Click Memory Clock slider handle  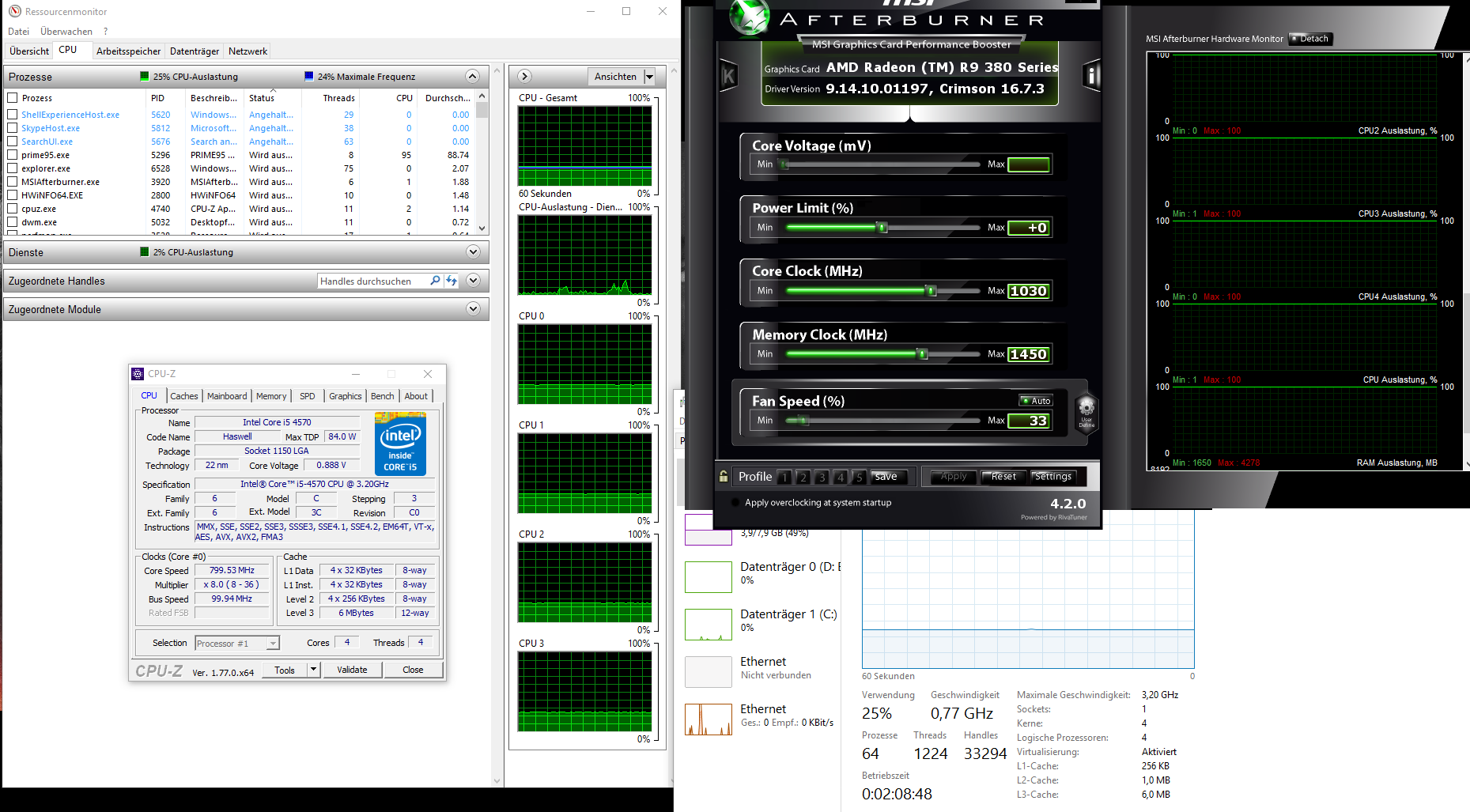[922, 354]
